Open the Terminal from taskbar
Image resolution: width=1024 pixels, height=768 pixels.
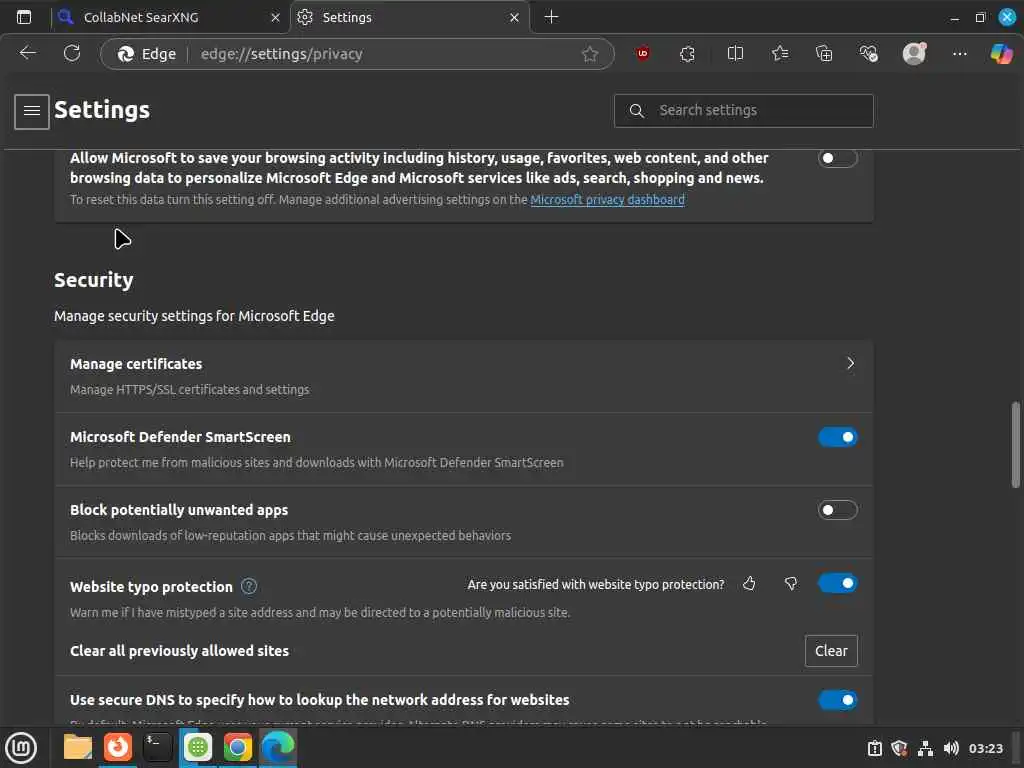(x=157, y=747)
